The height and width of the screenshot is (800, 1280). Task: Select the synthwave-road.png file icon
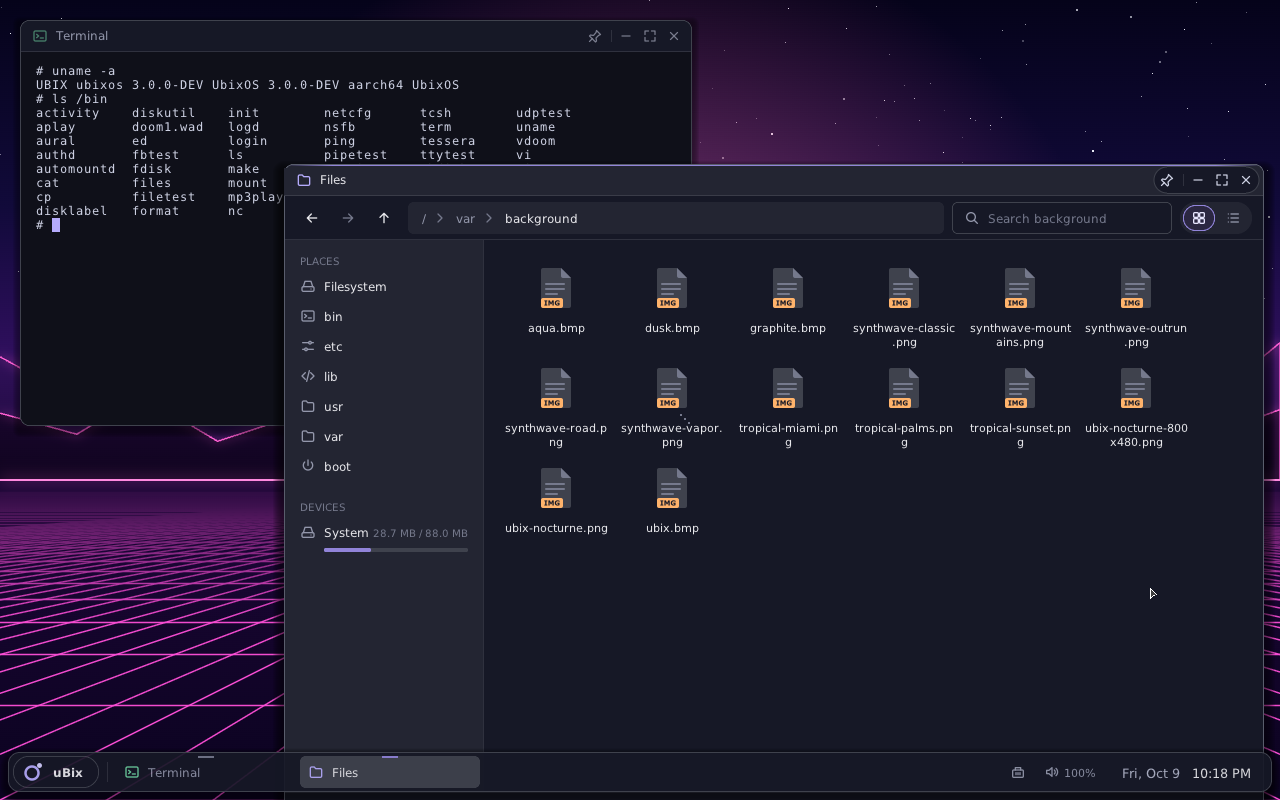(556, 388)
